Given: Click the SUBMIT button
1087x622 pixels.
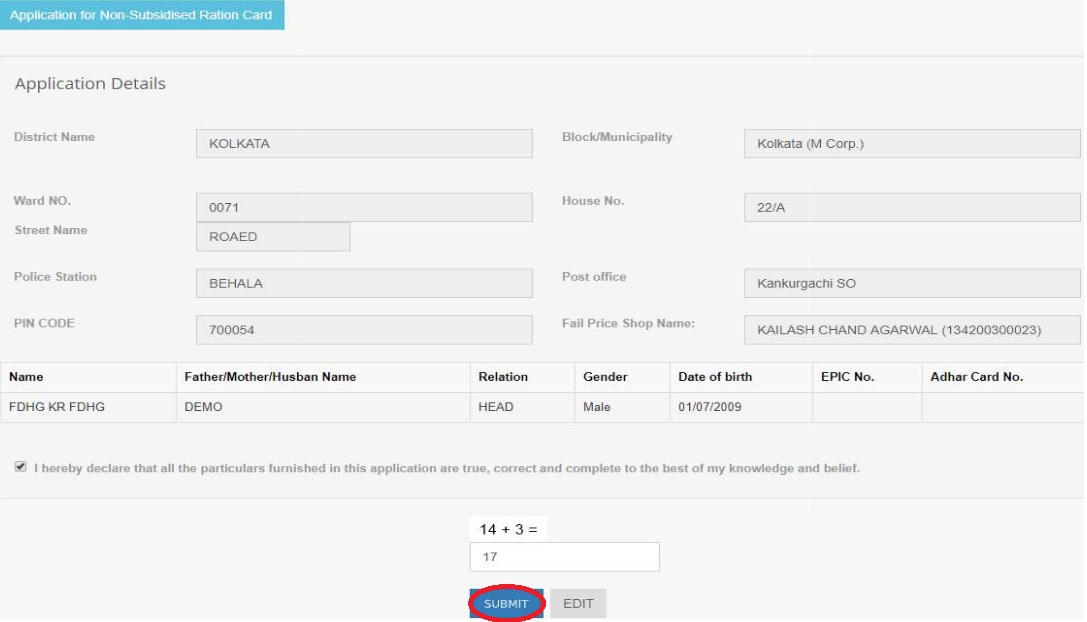Looking at the screenshot, I should point(506,604).
